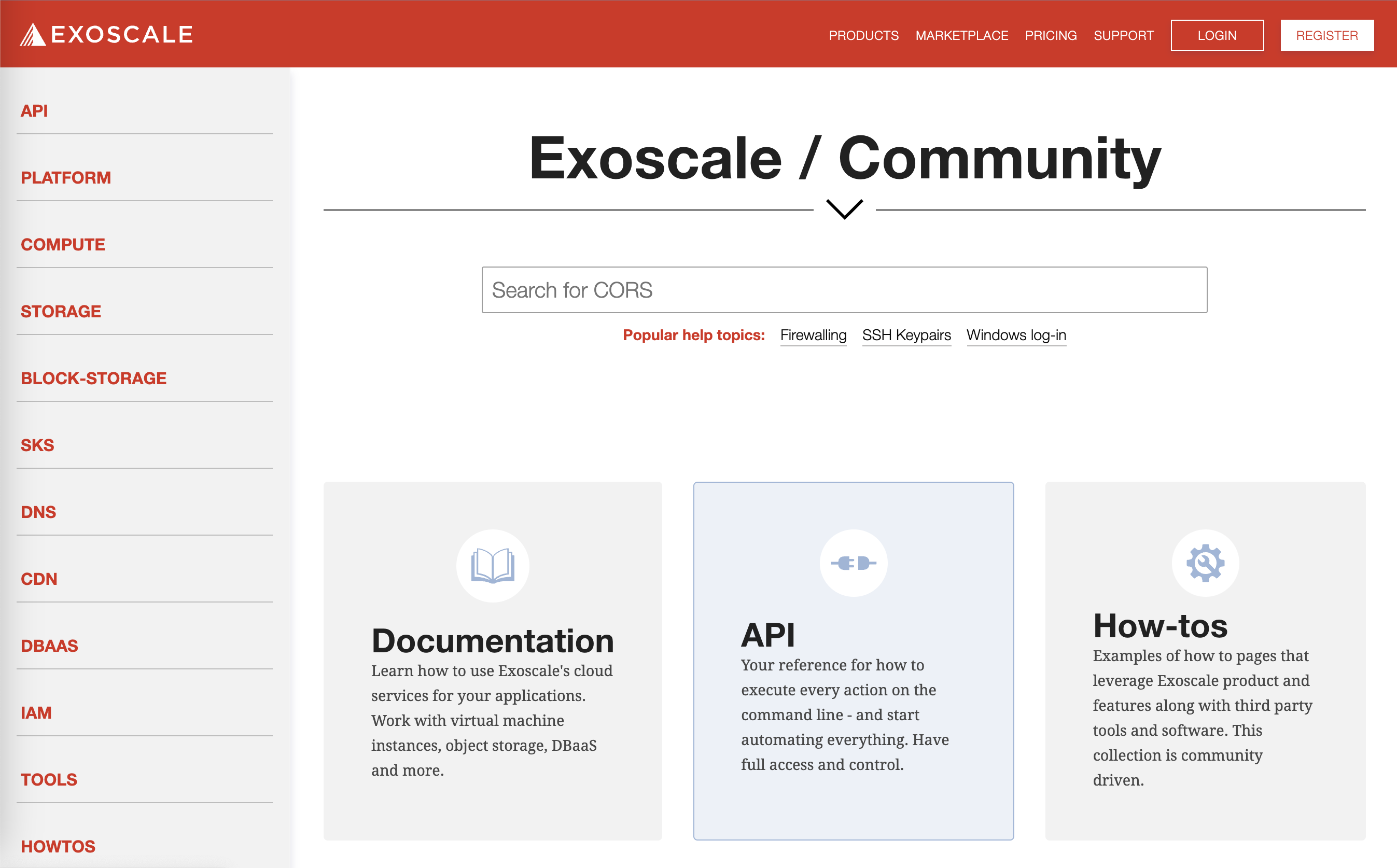Open the Documentation card via its book icon
Screen dimensions: 1397x868
pyautogui.click(x=493, y=566)
